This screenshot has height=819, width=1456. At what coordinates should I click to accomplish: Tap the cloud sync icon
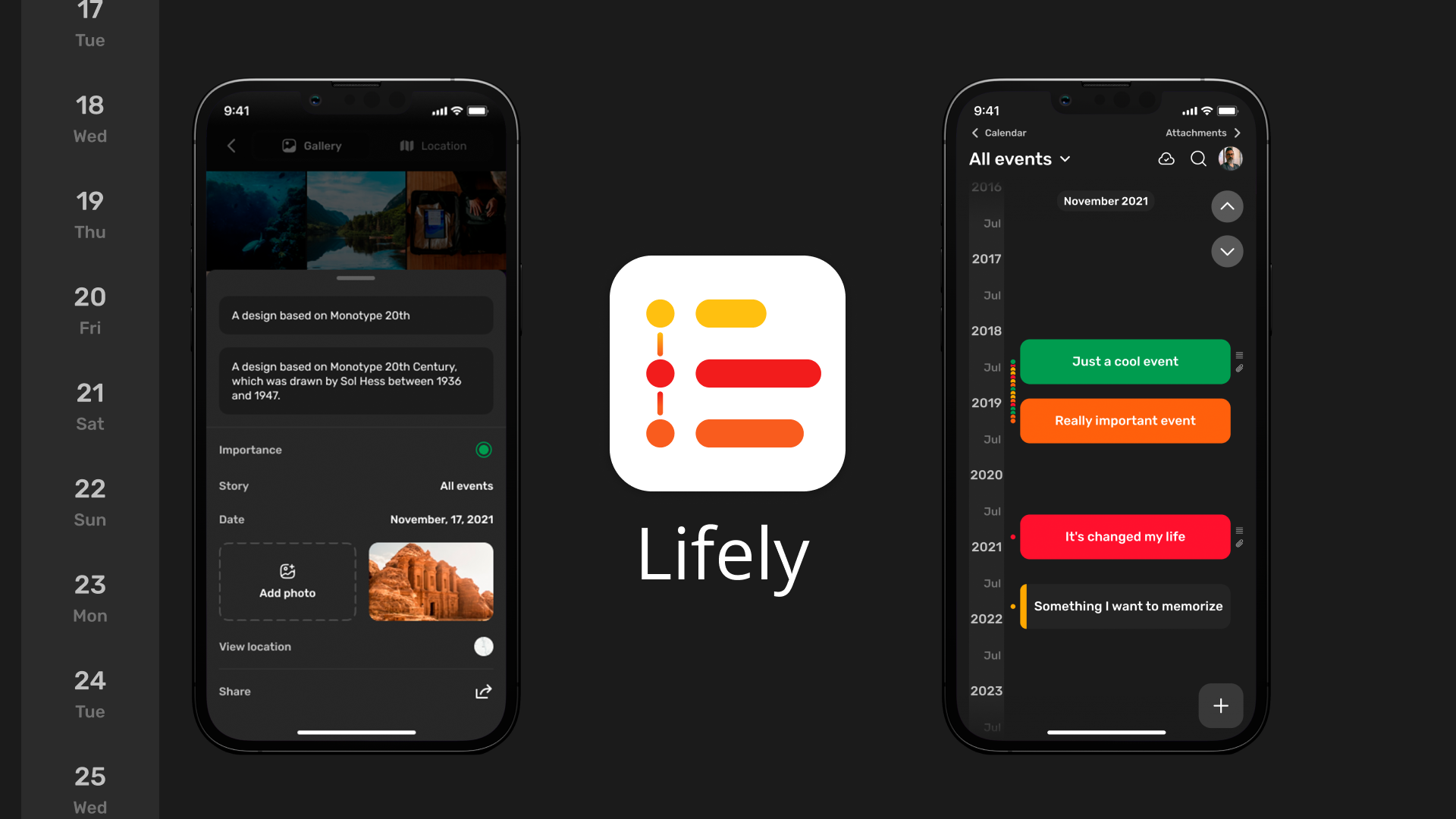1166,158
